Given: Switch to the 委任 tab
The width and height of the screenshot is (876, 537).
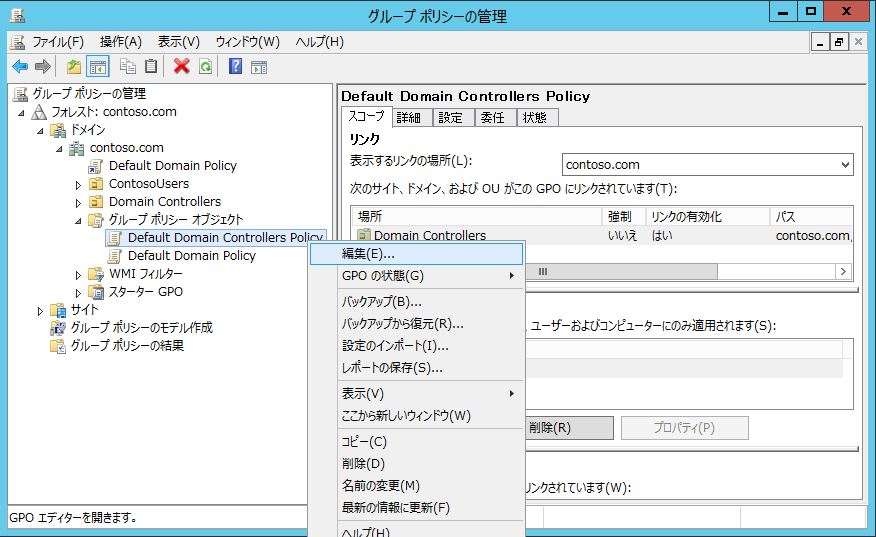Looking at the screenshot, I should 492,118.
